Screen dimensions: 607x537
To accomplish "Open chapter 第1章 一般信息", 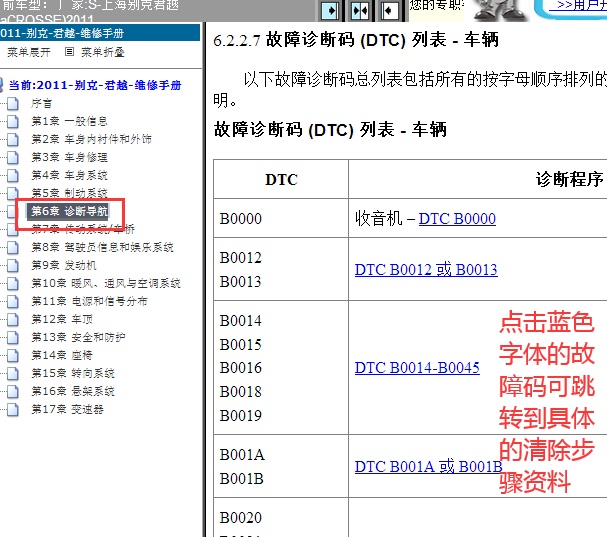I will 69,122.
